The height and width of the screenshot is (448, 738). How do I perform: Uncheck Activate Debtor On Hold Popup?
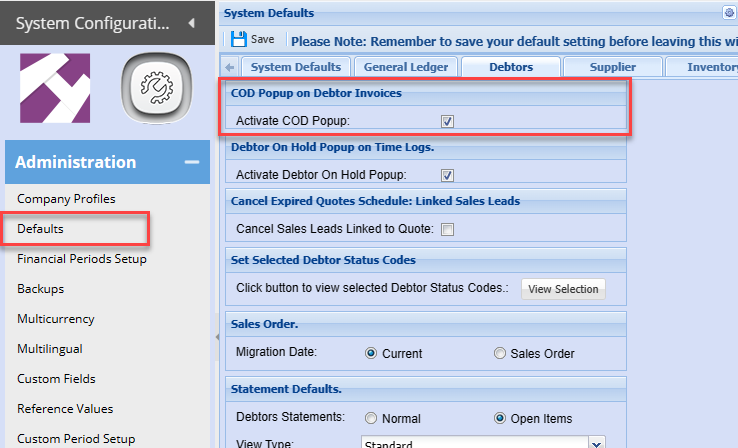(448, 175)
